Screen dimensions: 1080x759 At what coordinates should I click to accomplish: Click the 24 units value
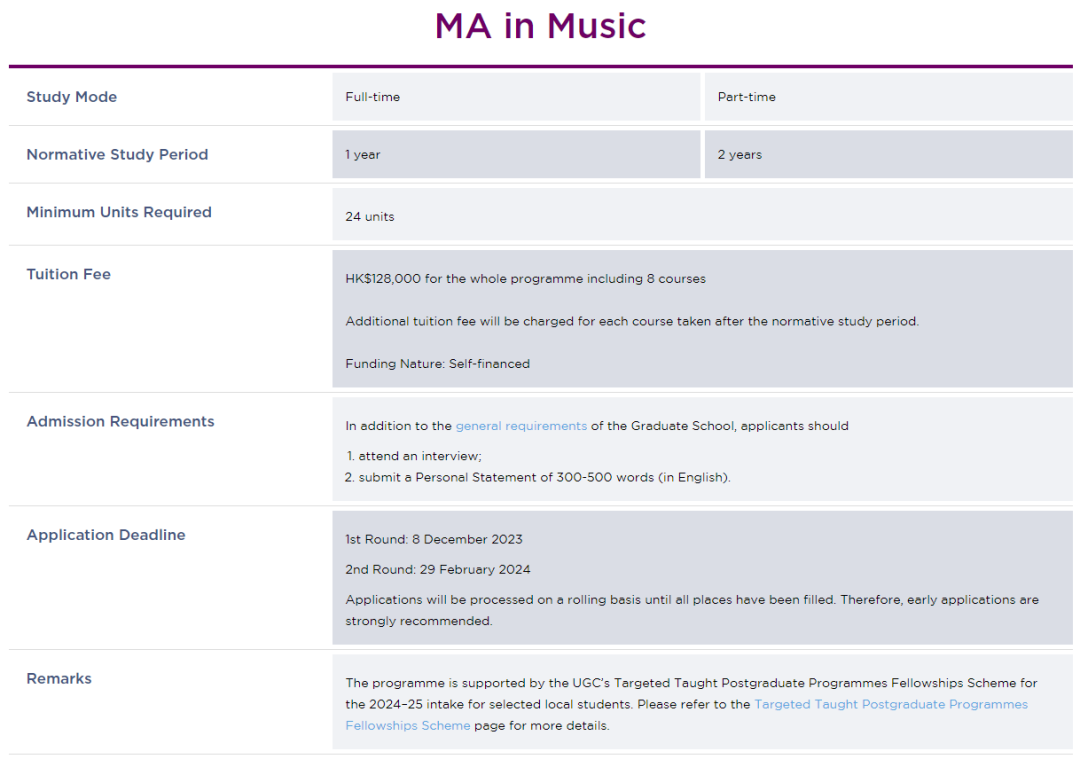tap(370, 216)
